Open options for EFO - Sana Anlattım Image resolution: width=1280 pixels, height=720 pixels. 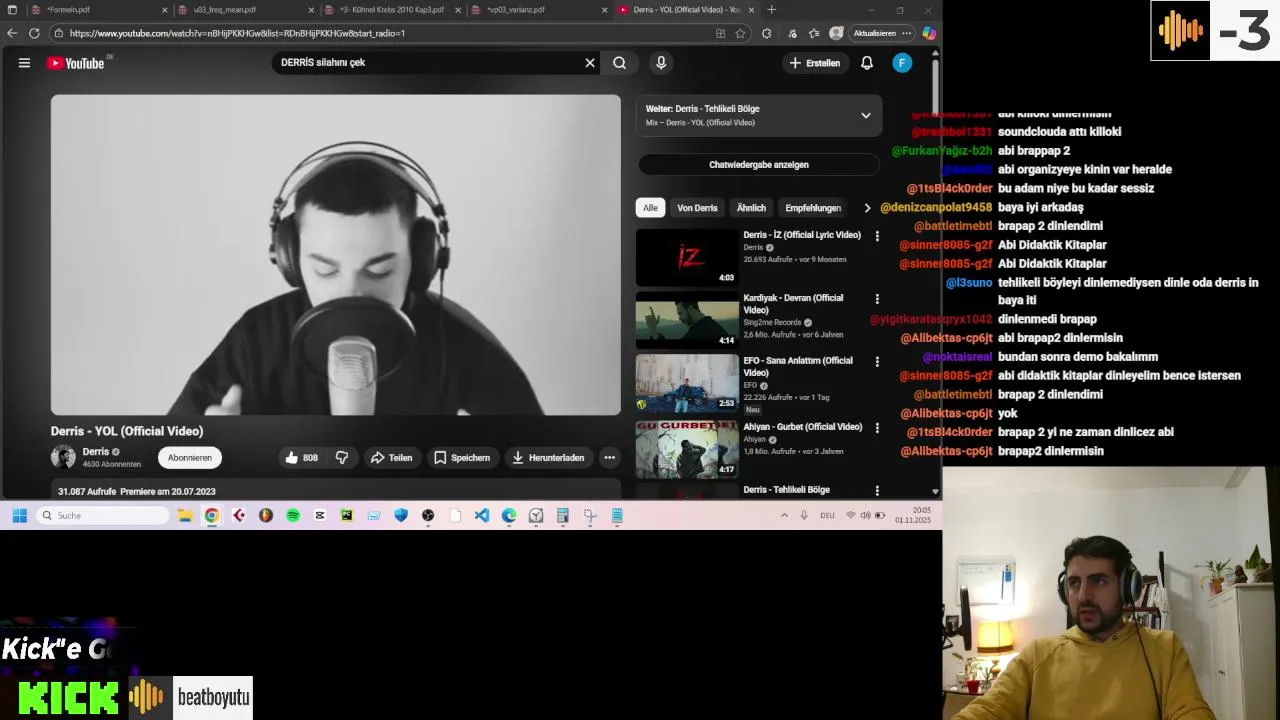coord(877,362)
